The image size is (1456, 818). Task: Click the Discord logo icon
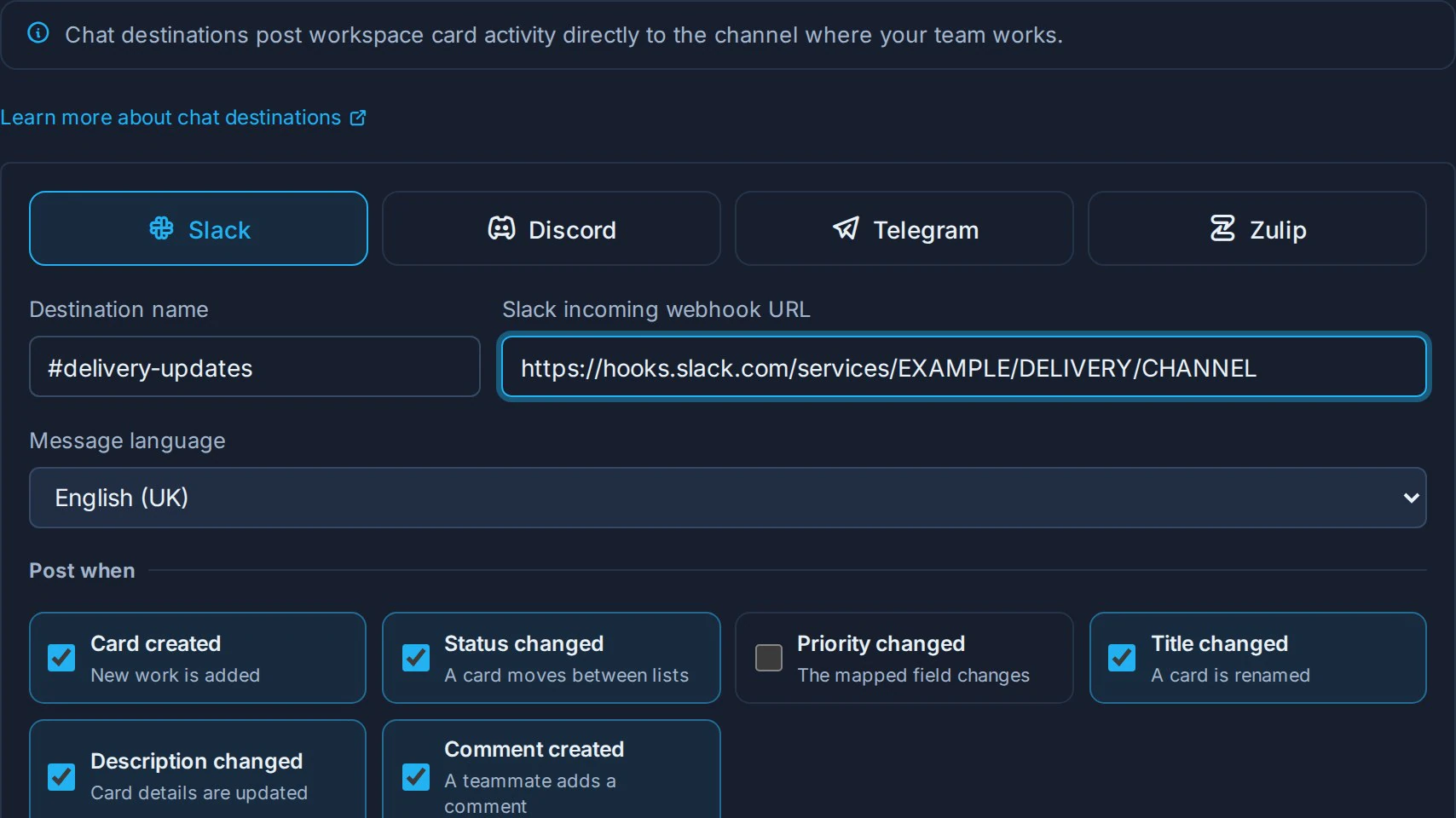pyautogui.click(x=501, y=228)
